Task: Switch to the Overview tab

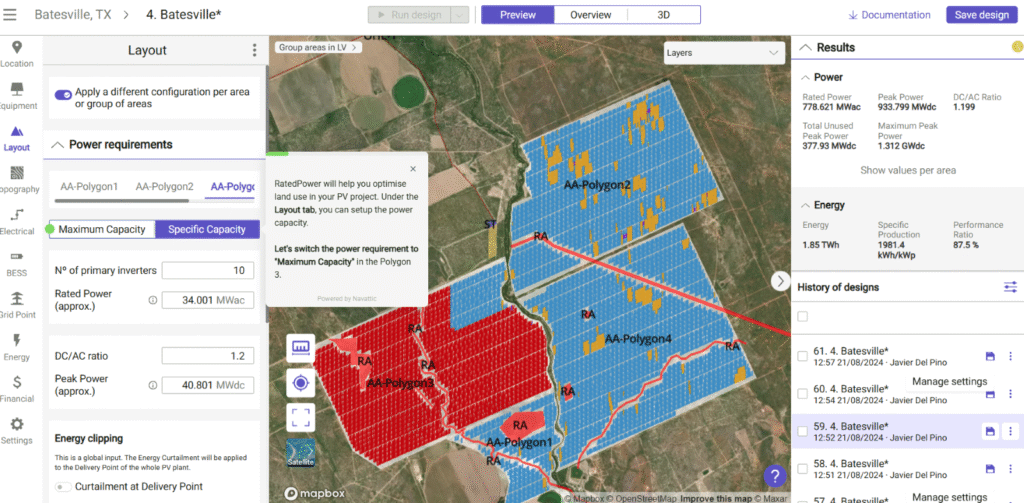Action: 590,15
